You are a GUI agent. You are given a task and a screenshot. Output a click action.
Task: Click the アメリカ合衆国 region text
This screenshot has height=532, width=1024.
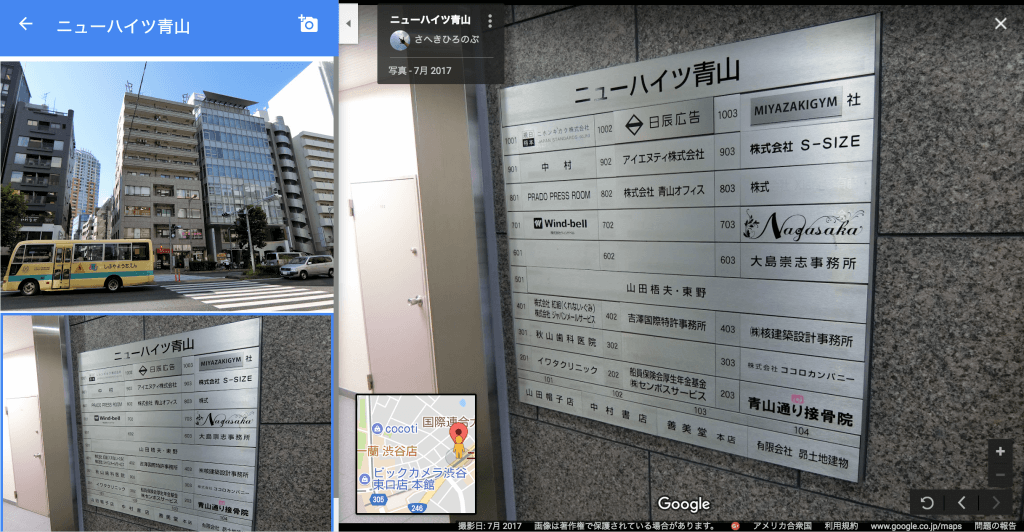tap(782, 525)
